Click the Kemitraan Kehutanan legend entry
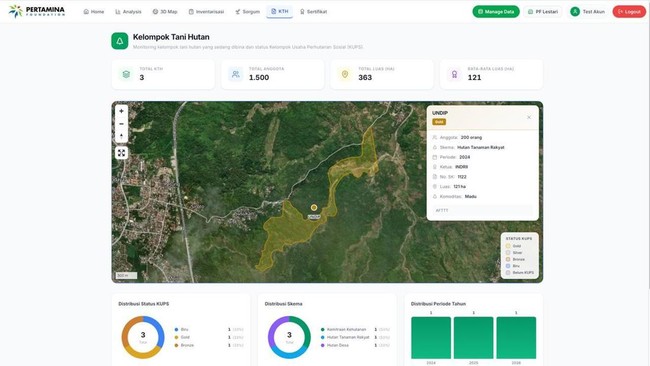The width and height of the screenshot is (650, 366). tap(355, 330)
